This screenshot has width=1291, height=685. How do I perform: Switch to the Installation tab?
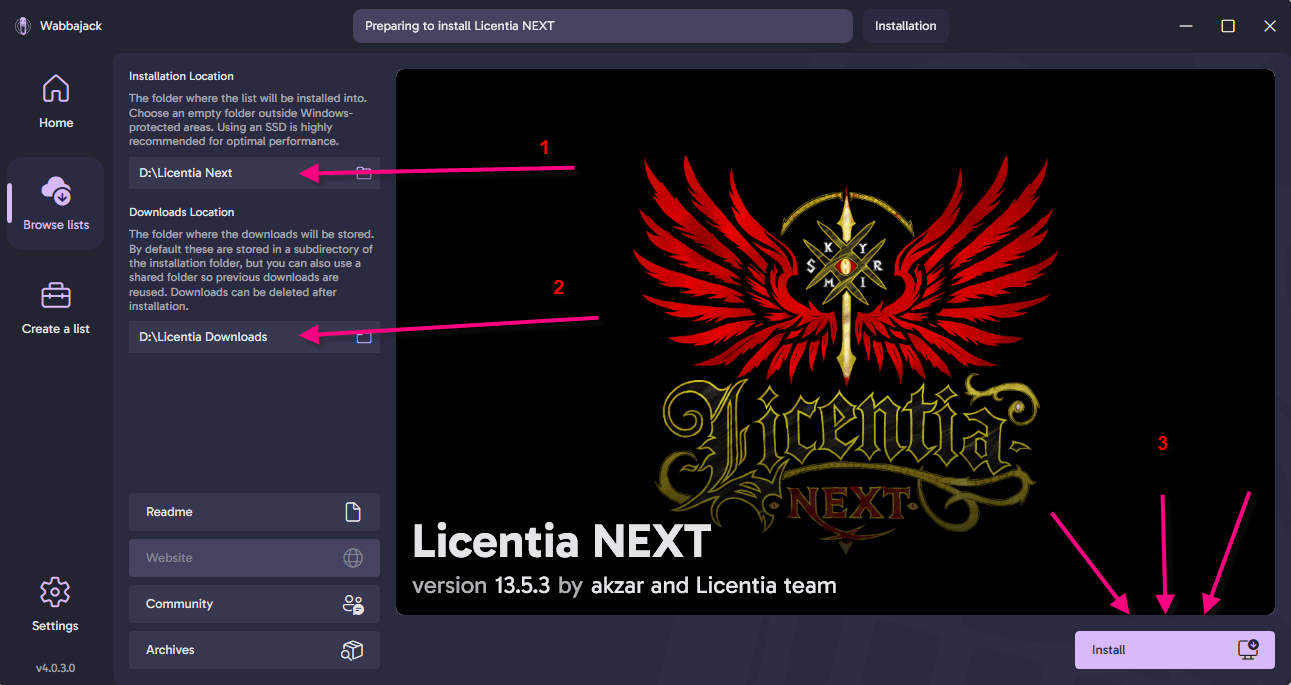click(905, 26)
